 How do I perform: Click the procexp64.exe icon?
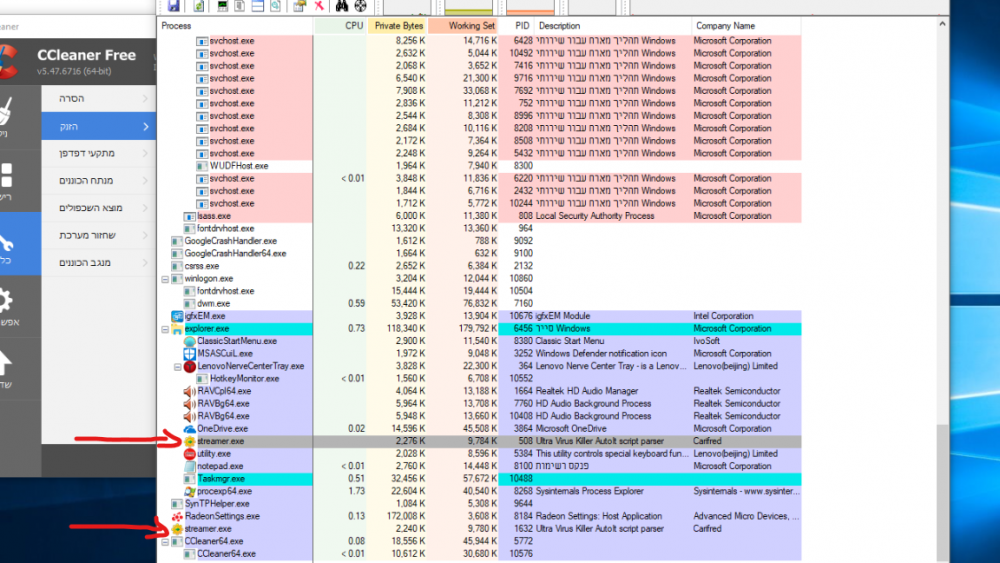(189, 491)
